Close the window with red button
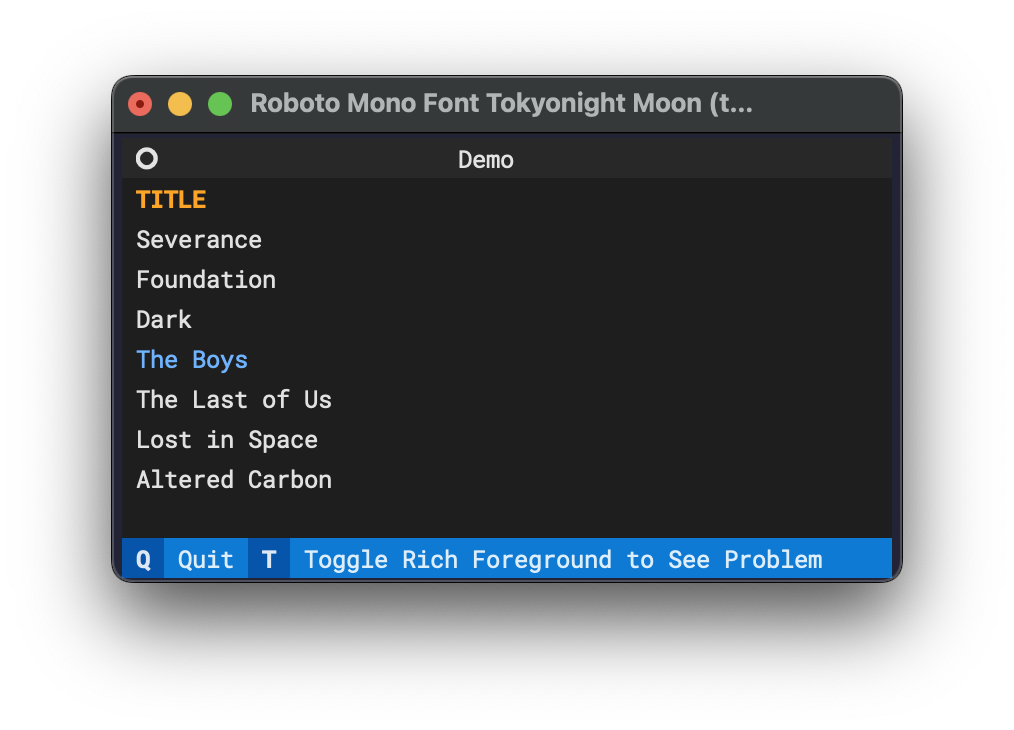 [x=140, y=104]
